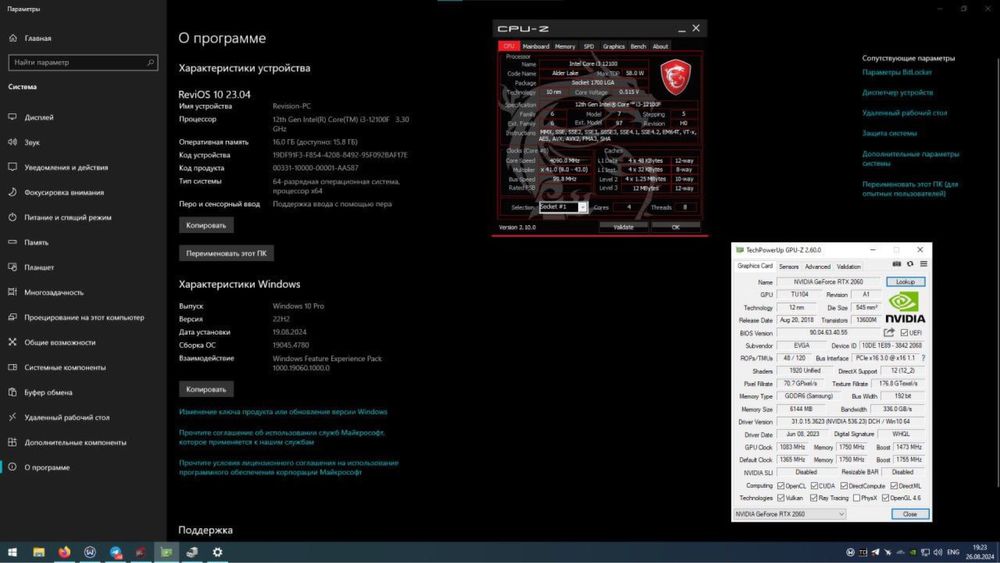This screenshot has width=1000, height=563.
Task: Open the Дисплей settings page
Action: 38,117
